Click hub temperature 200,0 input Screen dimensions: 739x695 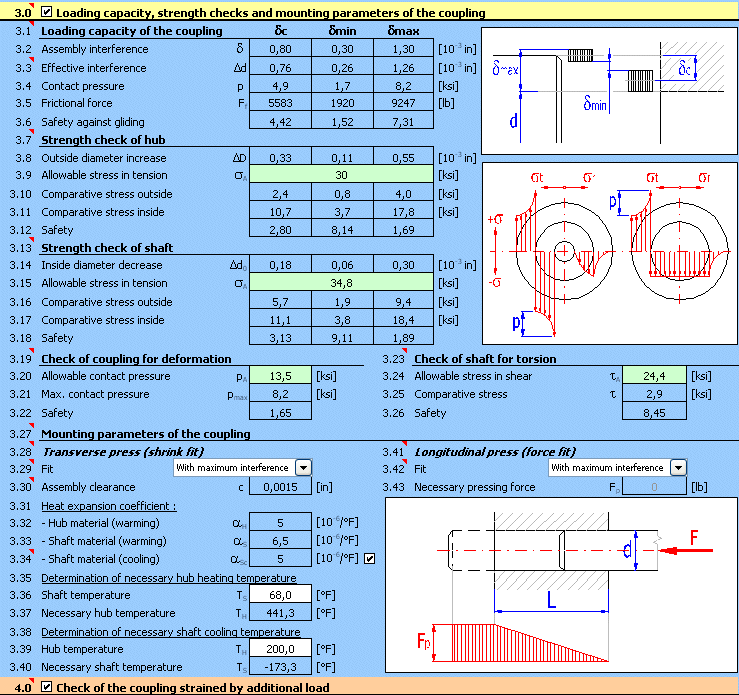pyautogui.click(x=280, y=649)
